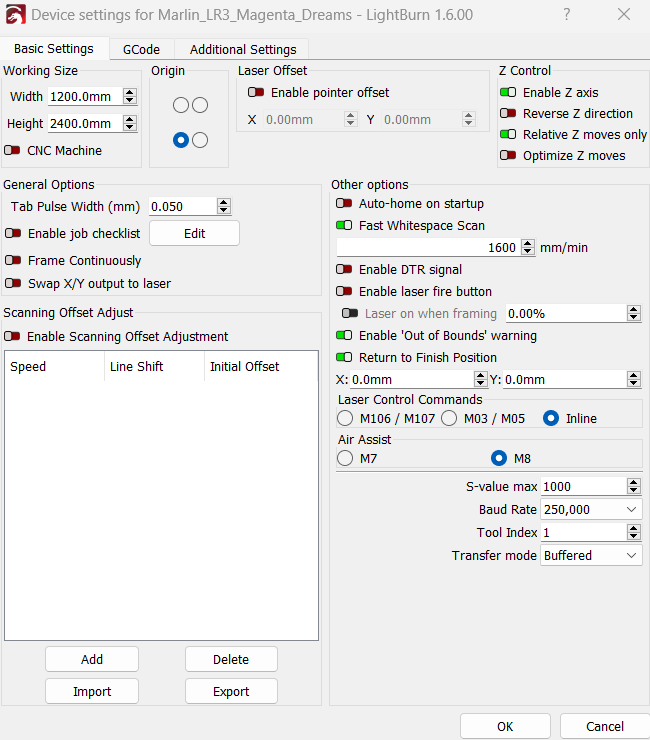Image resolution: width=650 pixels, height=740 pixels.
Task: Click the Initial Offset column header
Action: coord(261,366)
